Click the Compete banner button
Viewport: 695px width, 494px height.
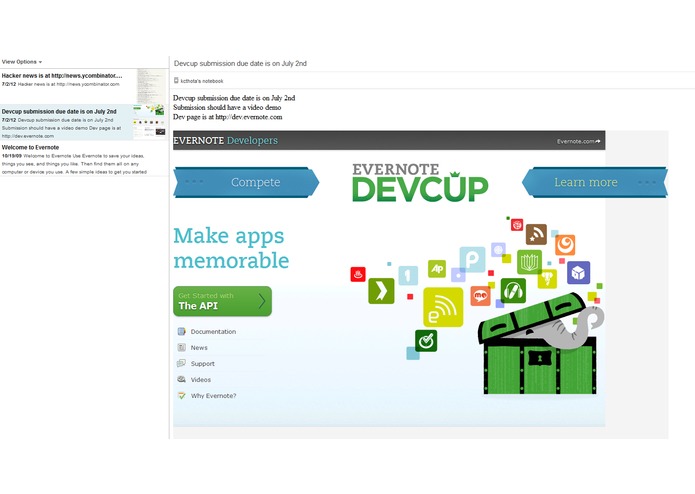tap(246, 182)
